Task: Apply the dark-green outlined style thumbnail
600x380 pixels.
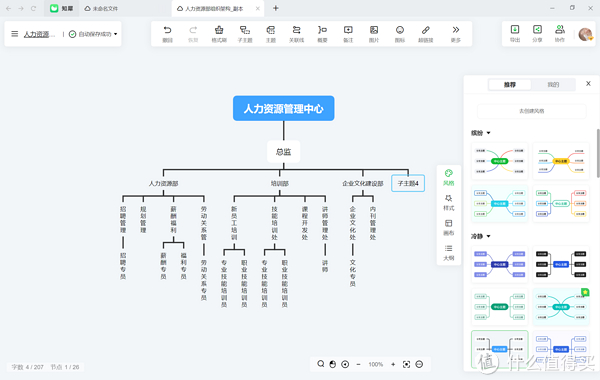Action: 500,307
